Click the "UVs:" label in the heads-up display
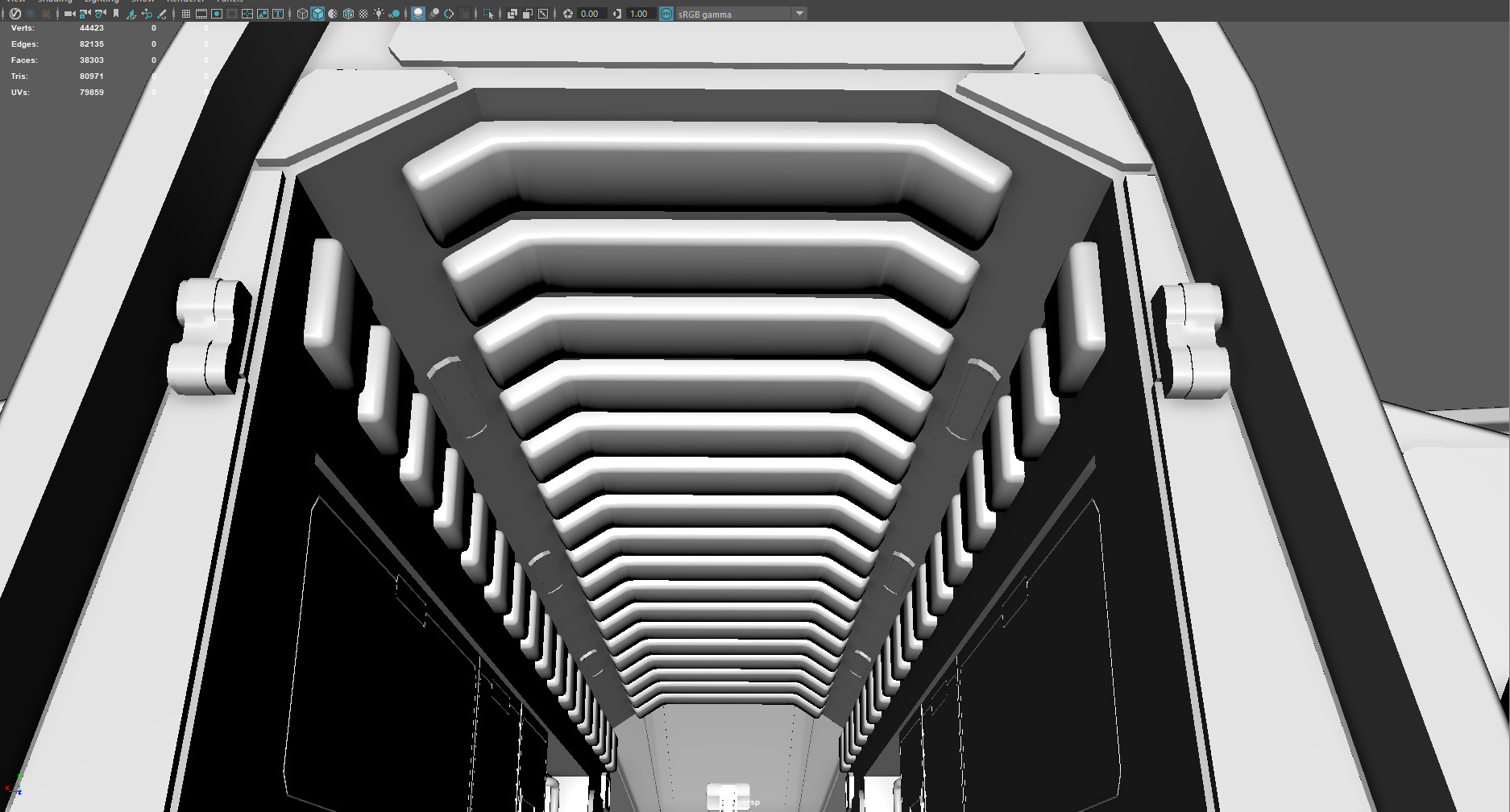The width and height of the screenshot is (1510, 812). coord(20,93)
